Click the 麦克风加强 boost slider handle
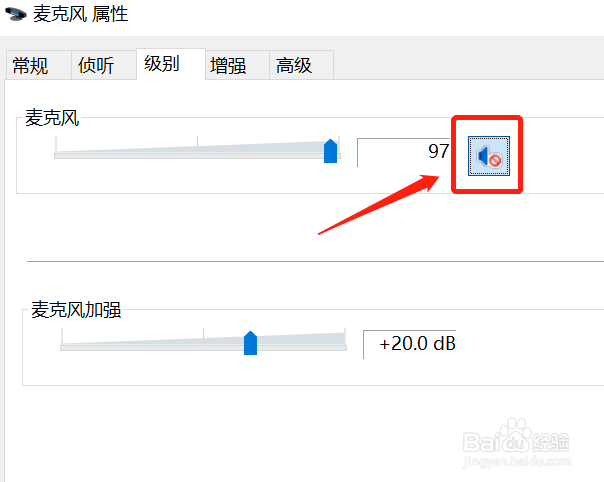Image resolution: width=604 pixels, height=482 pixels. coord(250,343)
